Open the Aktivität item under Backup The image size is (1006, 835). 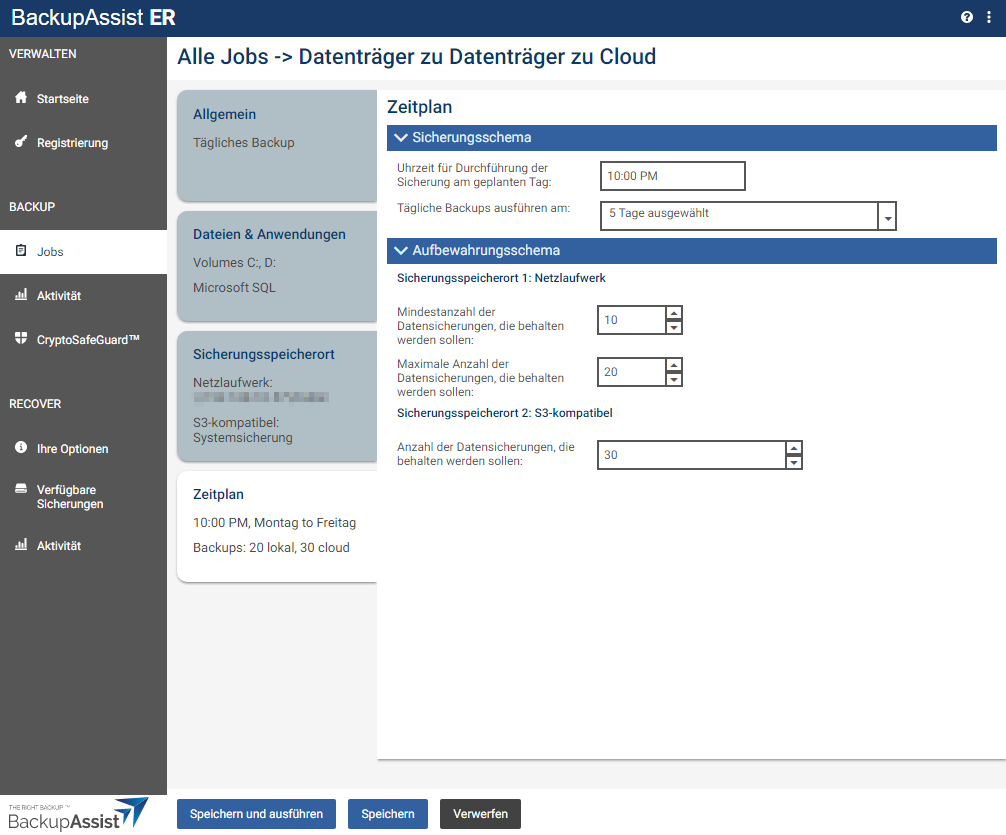tap(58, 296)
